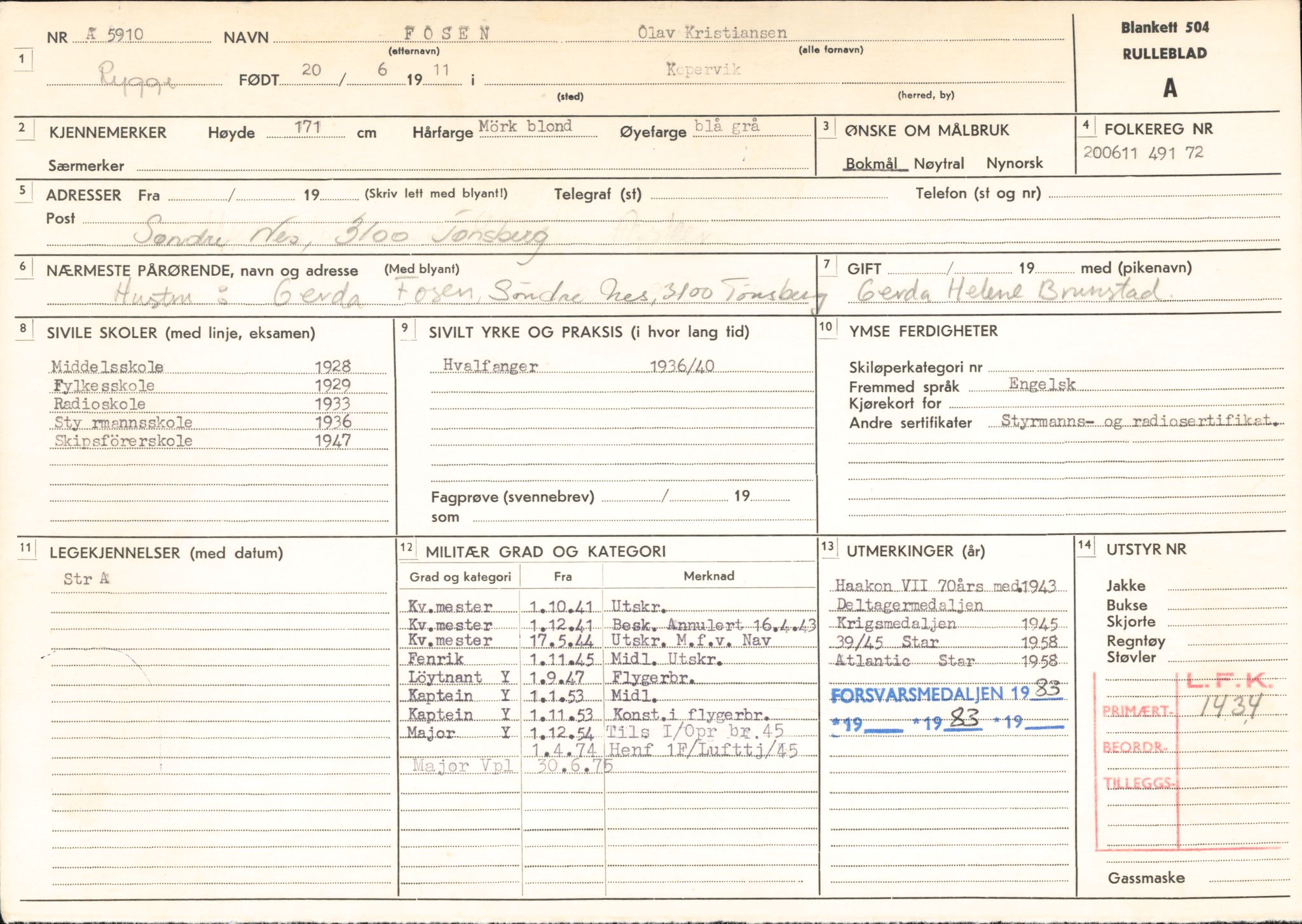Select the first names Olav Kristiansen
1302x924 pixels.
[712, 32]
